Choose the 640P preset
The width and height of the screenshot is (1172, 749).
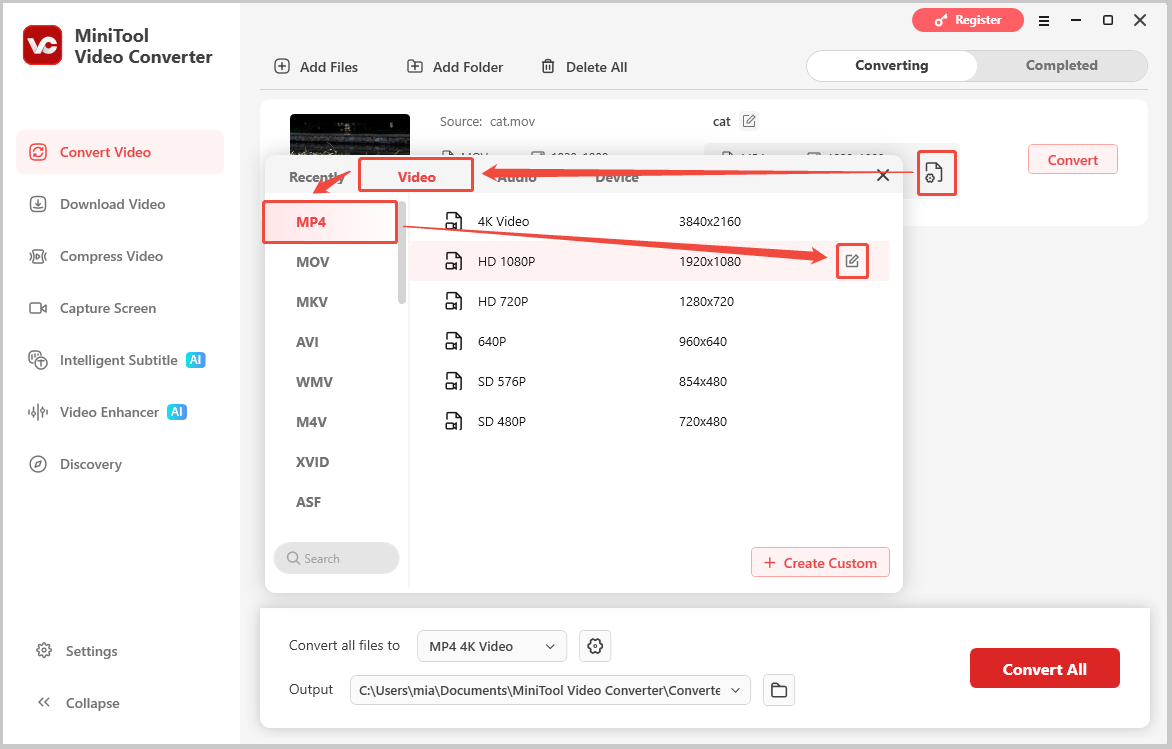(x=649, y=342)
